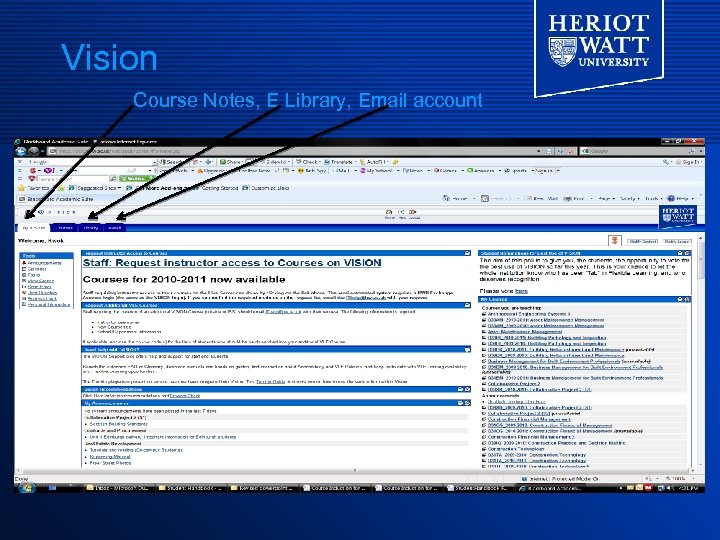Open the Page menu dropdown
The height and width of the screenshot is (540, 720).
click(606, 198)
